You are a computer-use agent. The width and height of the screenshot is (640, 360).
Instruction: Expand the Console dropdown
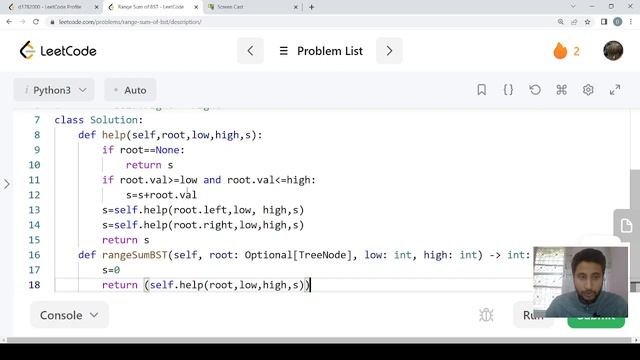(x=69, y=315)
